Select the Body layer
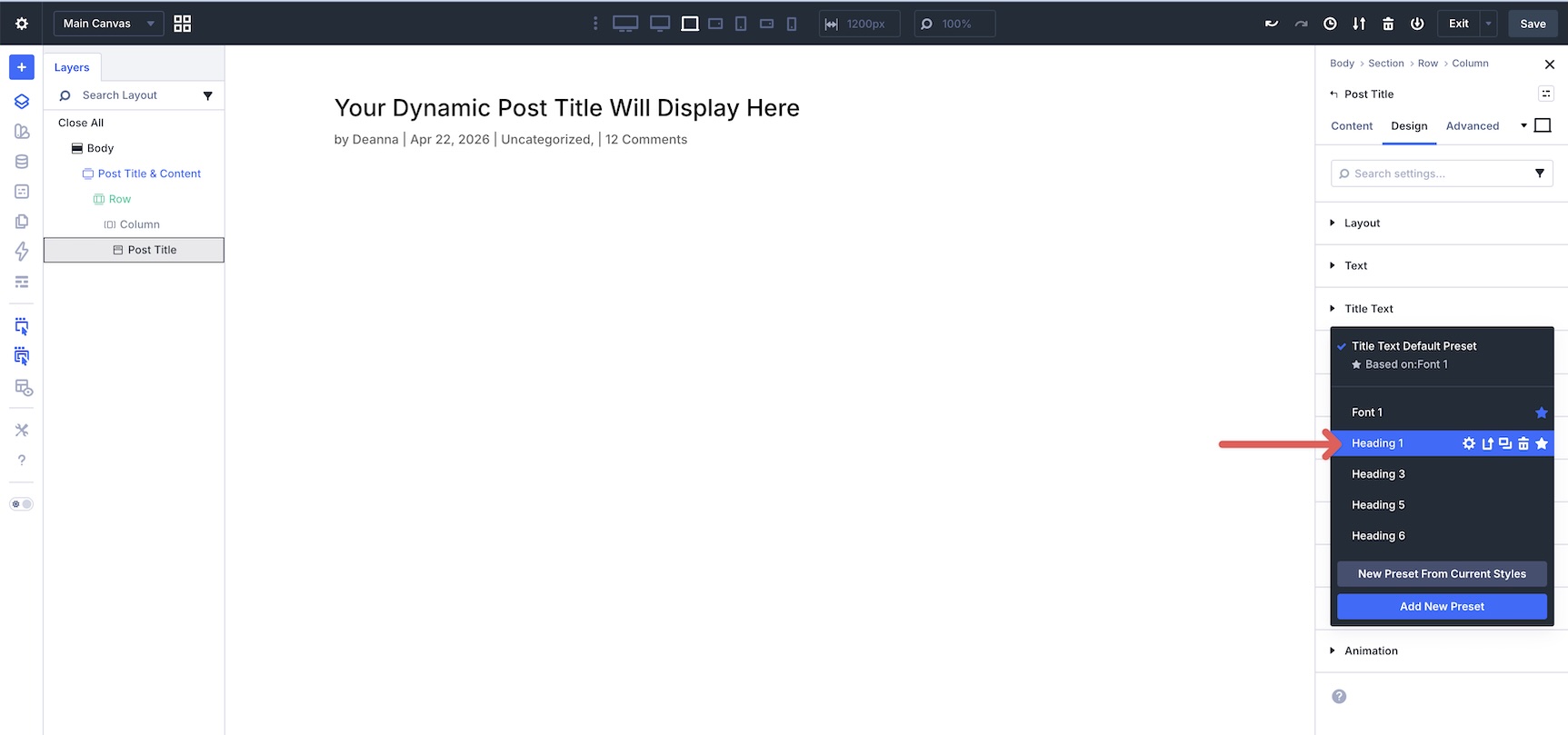Screen dimensions: 1568x735 (x=100, y=148)
